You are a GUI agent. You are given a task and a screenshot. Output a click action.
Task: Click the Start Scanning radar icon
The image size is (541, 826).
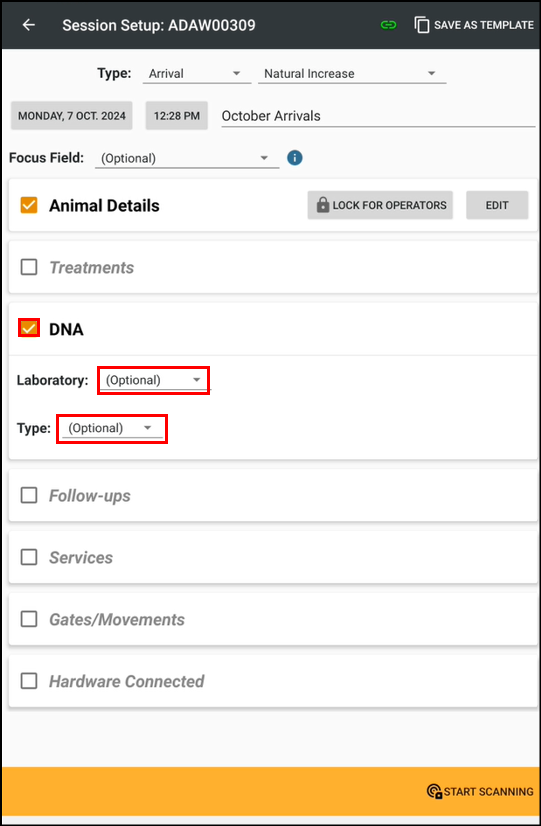(x=434, y=791)
